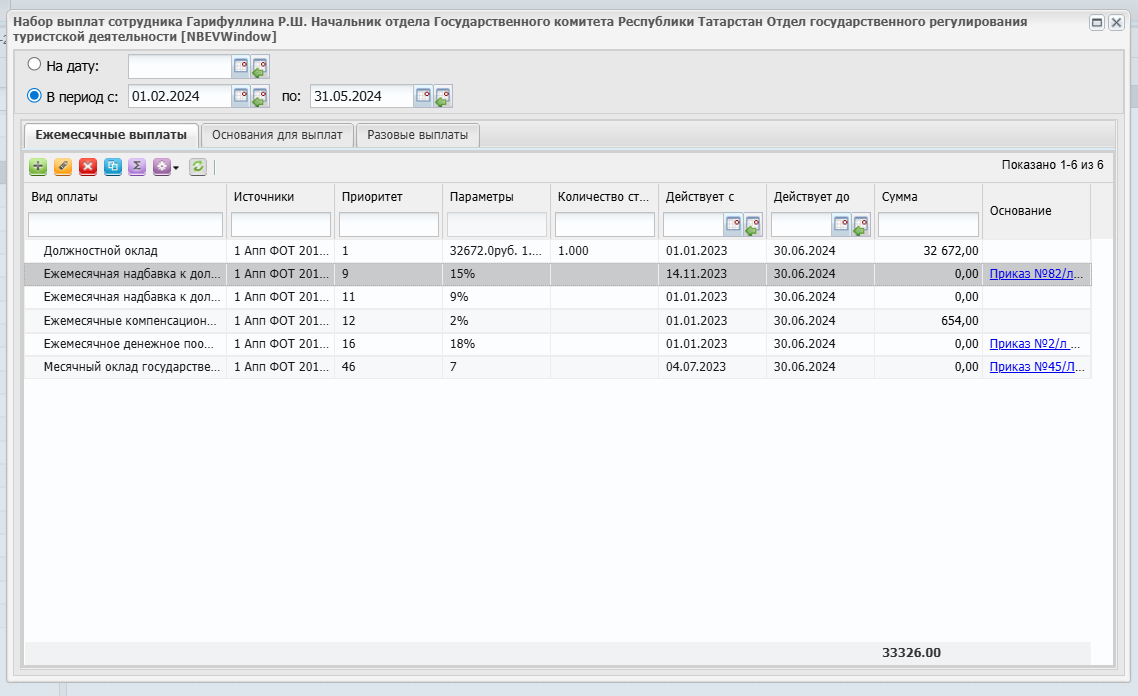Close the NBEVWindow dialog
The height and width of the screenshot is (696, 1138).
(x=1117, y=22)
